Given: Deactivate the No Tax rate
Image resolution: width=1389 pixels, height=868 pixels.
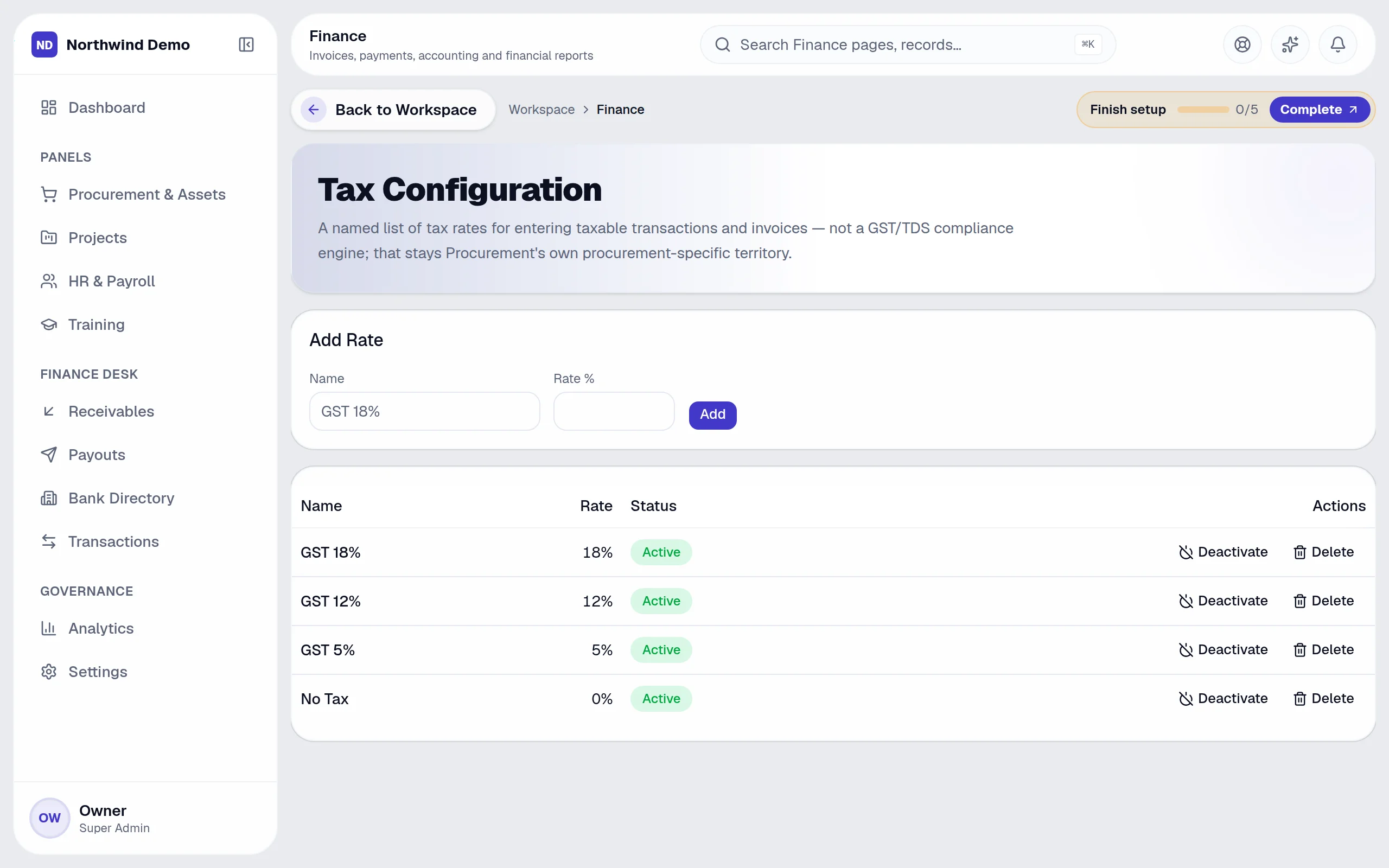Looking at the screenshot, I should [x=1222, y=699].
